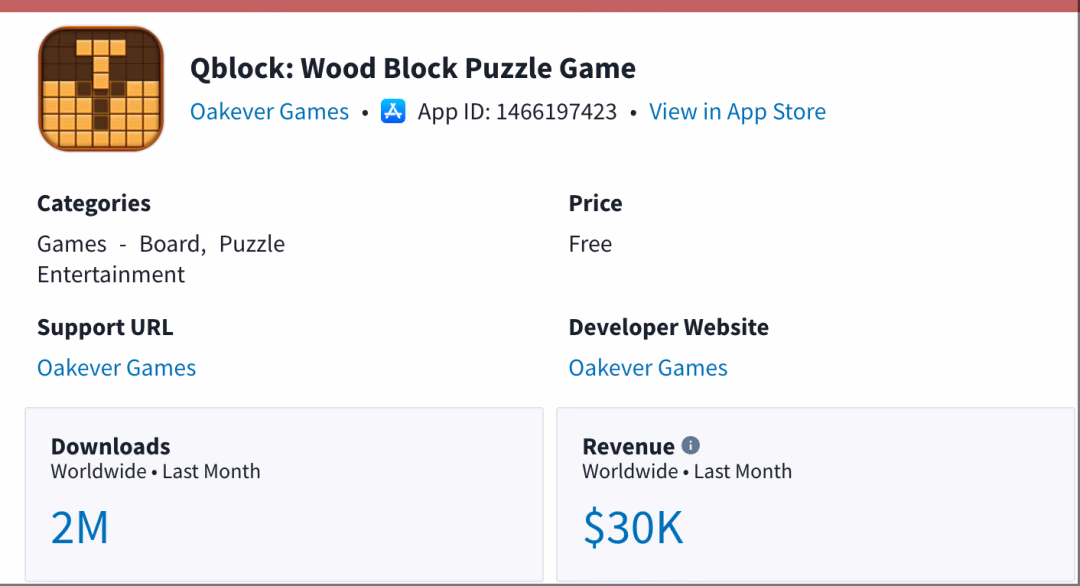Click the Entertainment category text
The width and height of the screenshot is (1080, 586).
(x=111, y=274)
